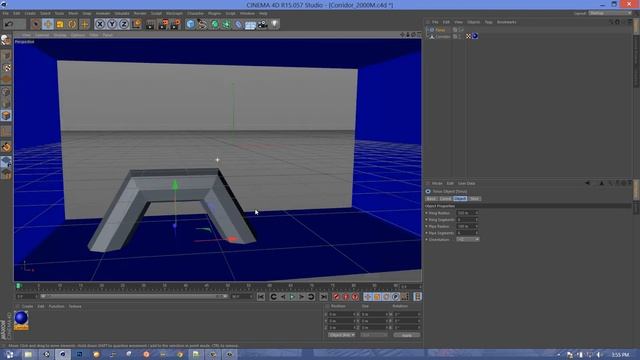Toggle Corridor visibility dots
This screenshot has height=360, width=640.
tap(461, 37)
